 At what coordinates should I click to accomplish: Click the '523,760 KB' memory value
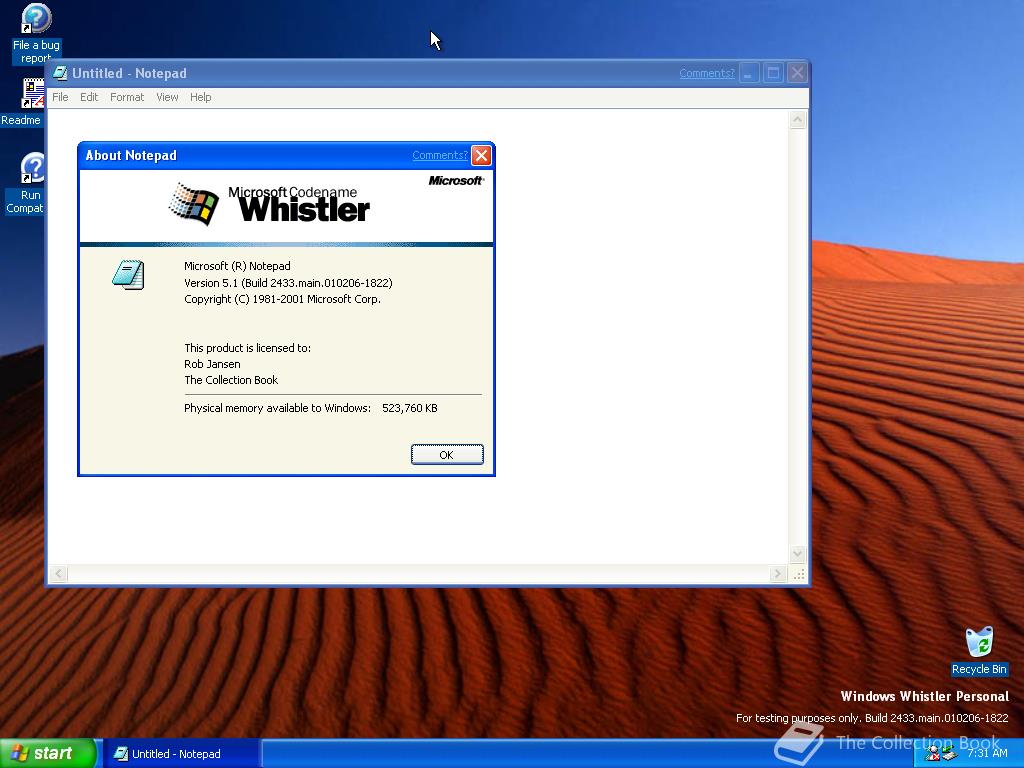point(409,408)
